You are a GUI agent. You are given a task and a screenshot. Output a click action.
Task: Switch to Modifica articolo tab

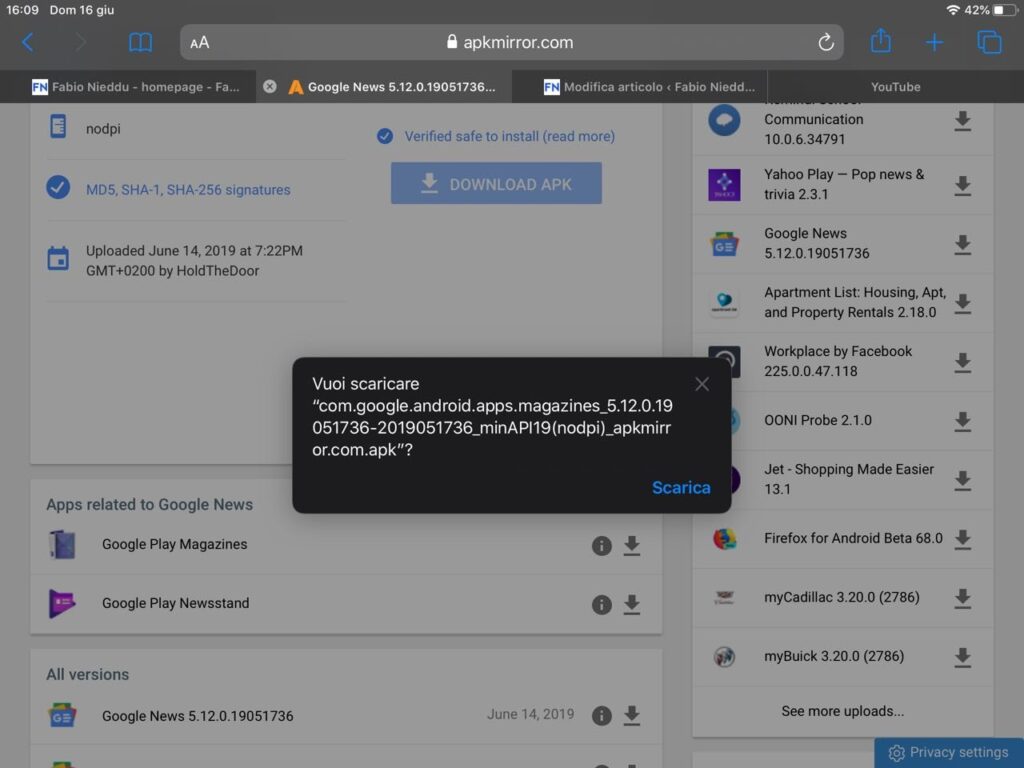coord(648,87)
